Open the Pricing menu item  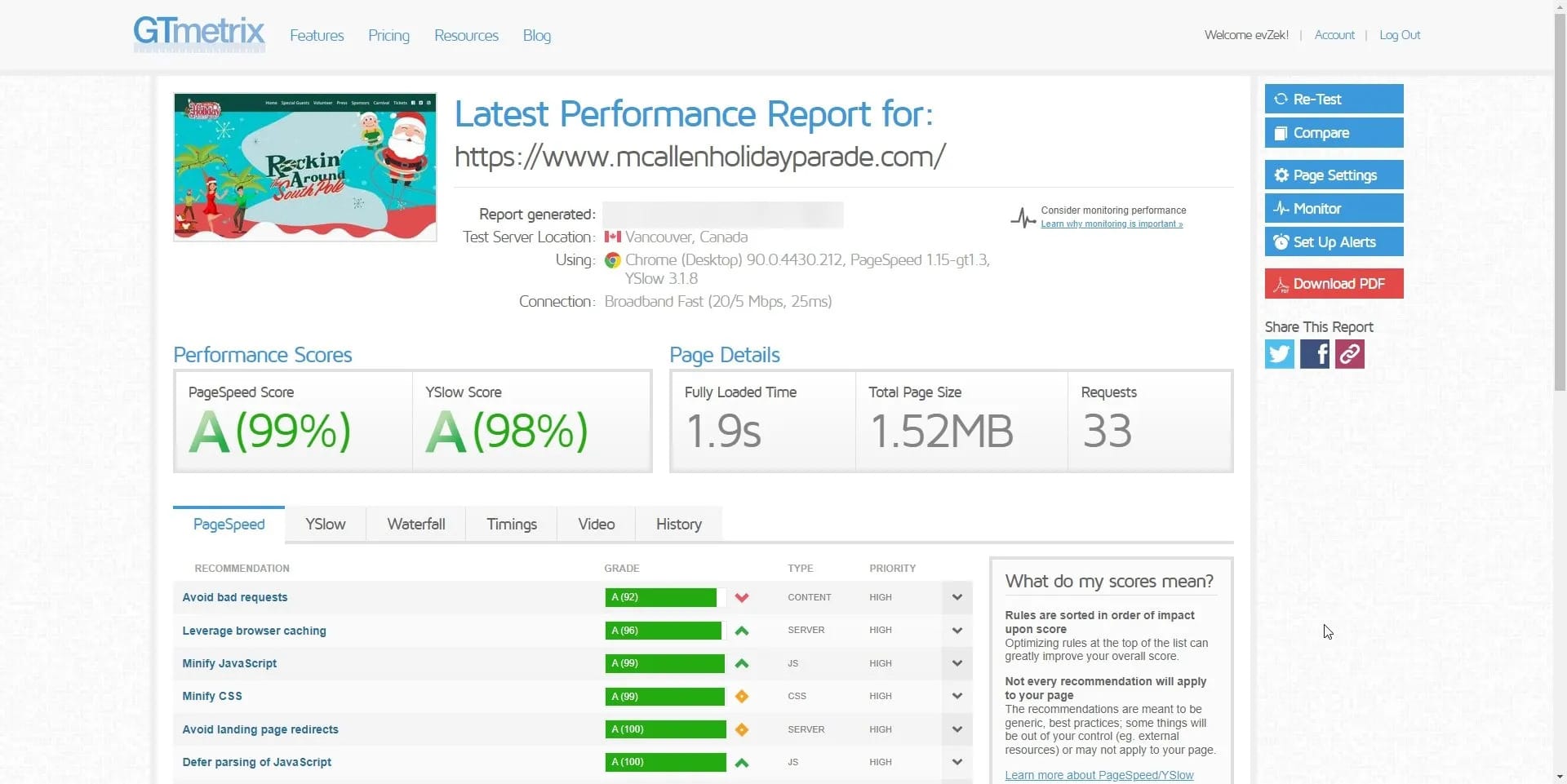tap(388, 36)
